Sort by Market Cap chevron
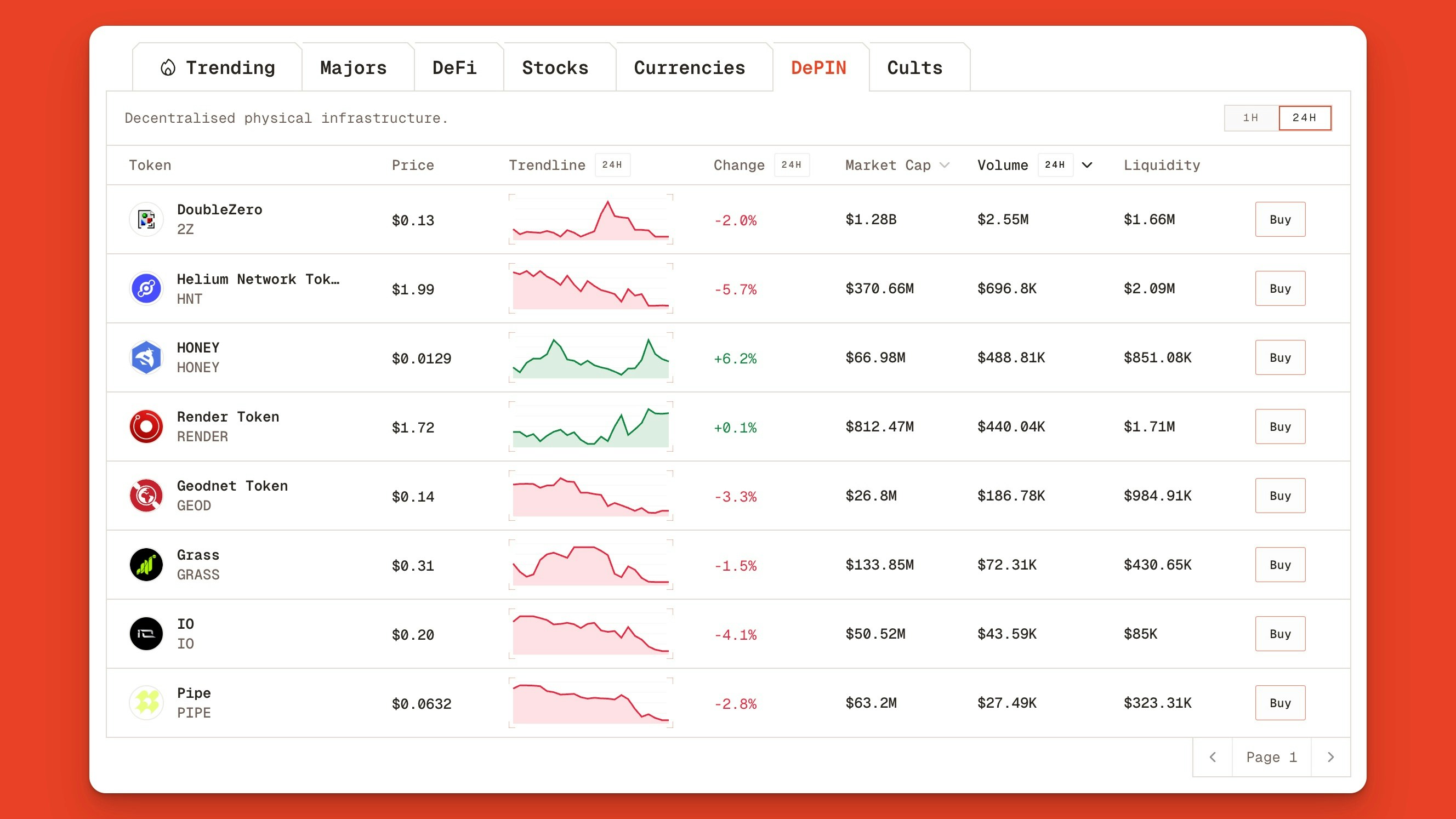Image resolution: width=1456 pixels, height=819 pixels. tap(945, 165)
